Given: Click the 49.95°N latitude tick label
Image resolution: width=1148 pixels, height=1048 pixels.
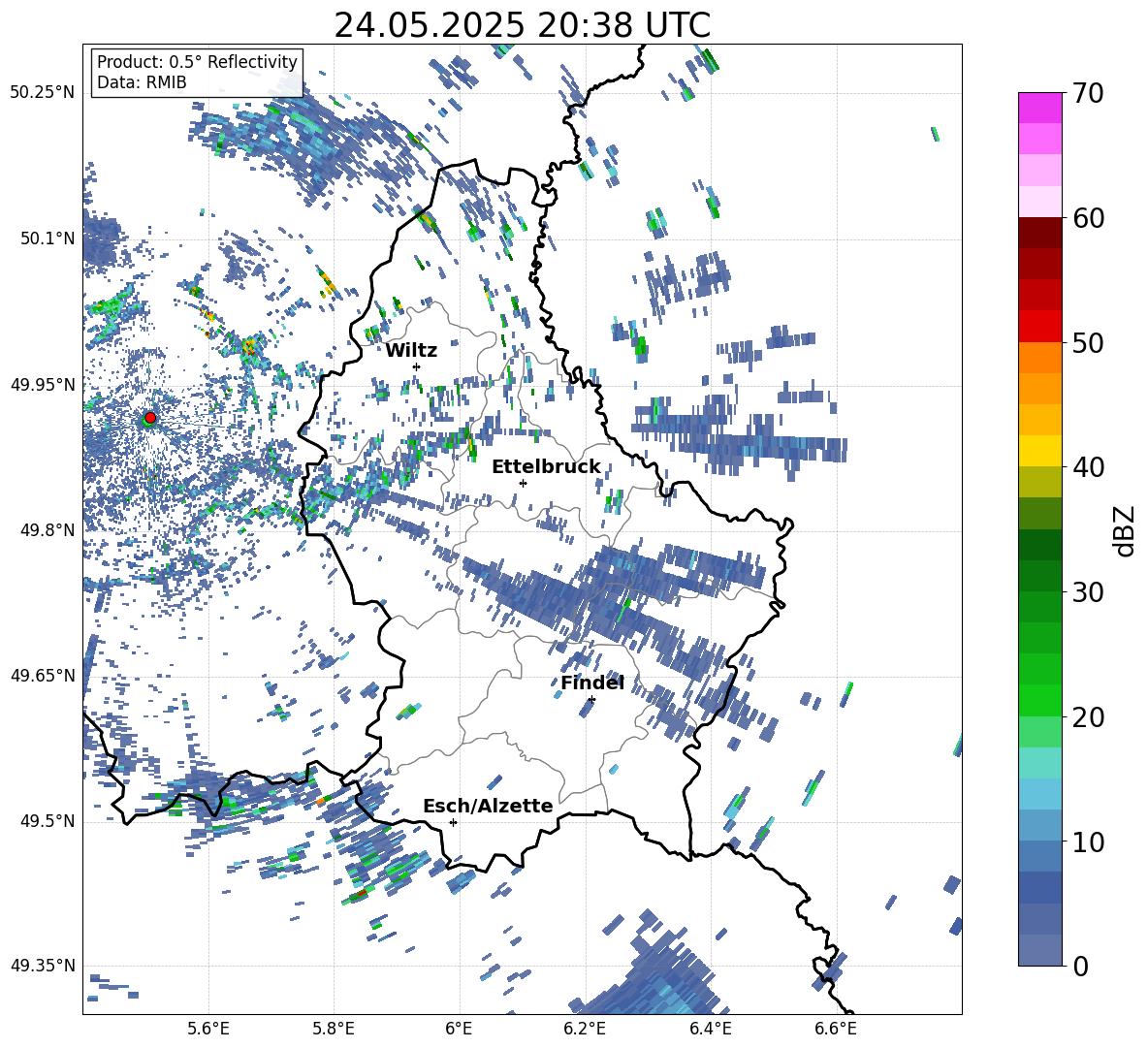Looking at the screenshot, I should point(43,385).
